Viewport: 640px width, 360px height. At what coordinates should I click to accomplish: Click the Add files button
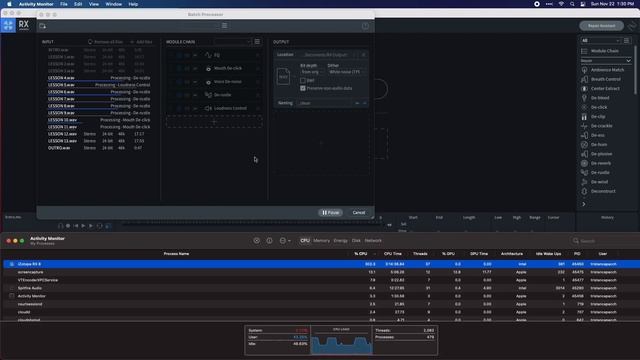click(141, 42)
